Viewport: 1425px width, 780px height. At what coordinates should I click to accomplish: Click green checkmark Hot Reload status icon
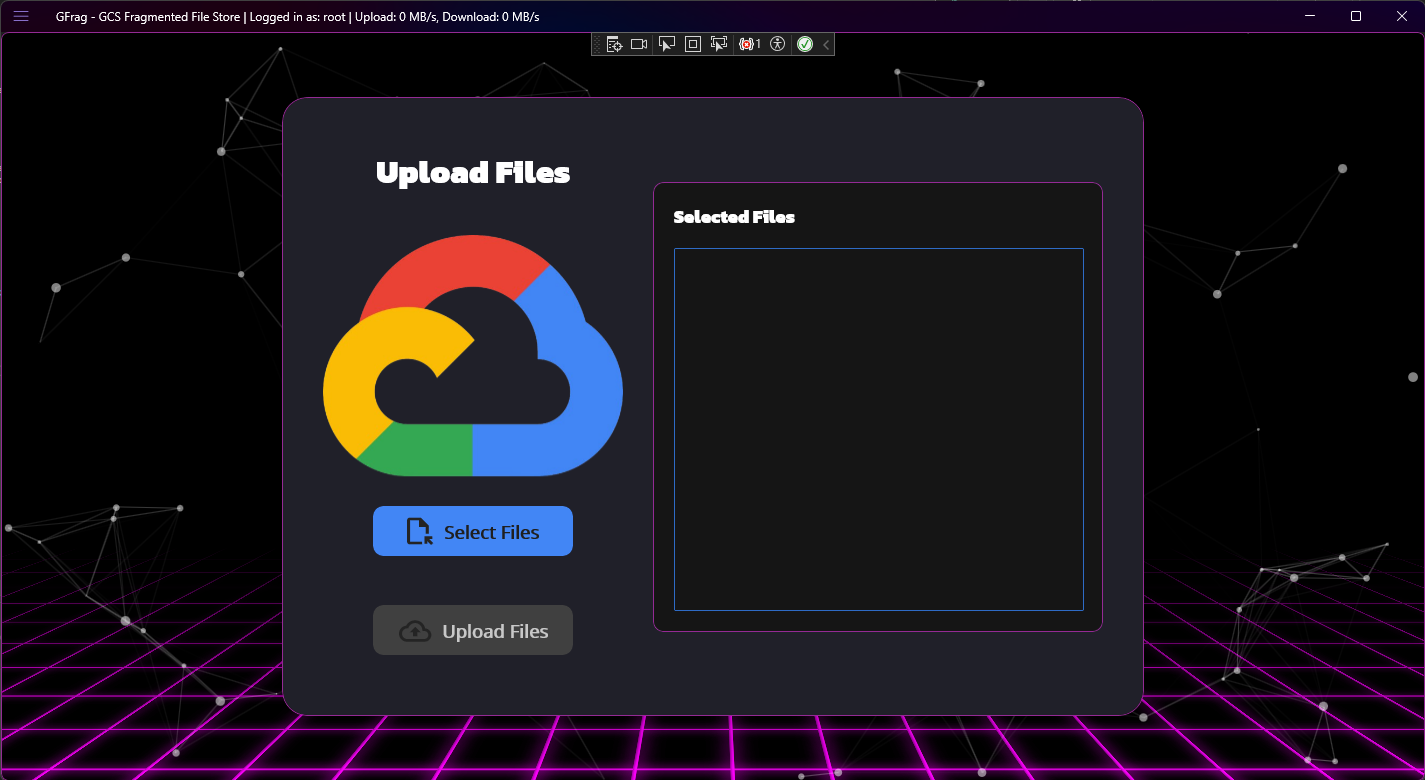click(x=805, y=44)
